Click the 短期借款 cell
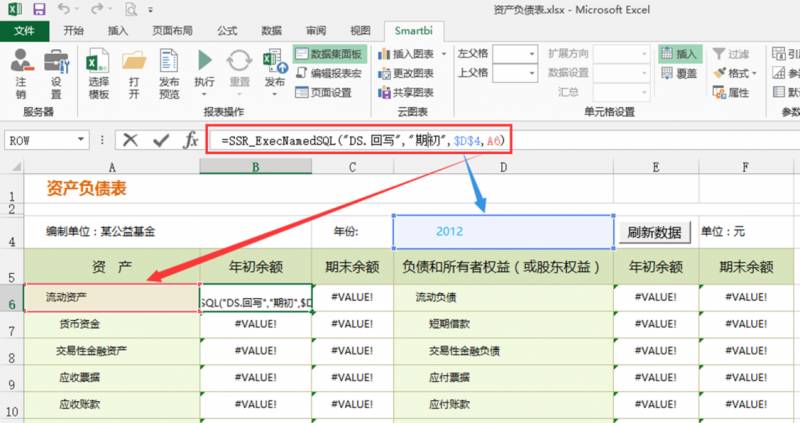 point(503,324)
